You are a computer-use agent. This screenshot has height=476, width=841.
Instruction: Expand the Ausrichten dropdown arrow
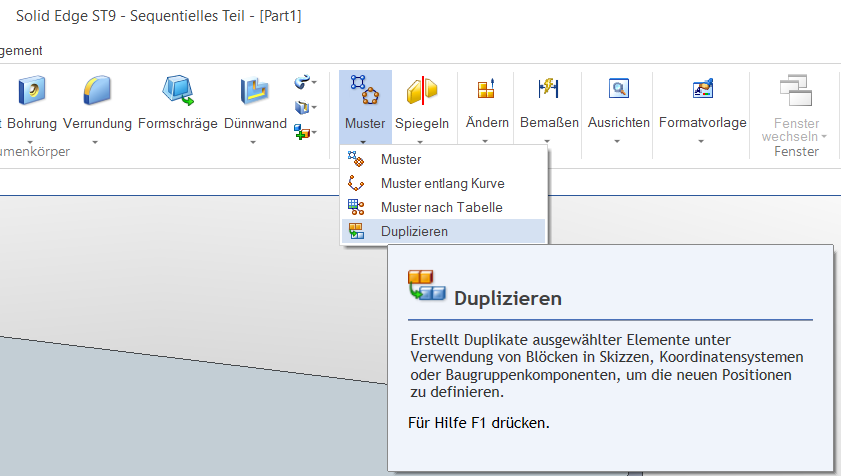(x=617, y=141)
